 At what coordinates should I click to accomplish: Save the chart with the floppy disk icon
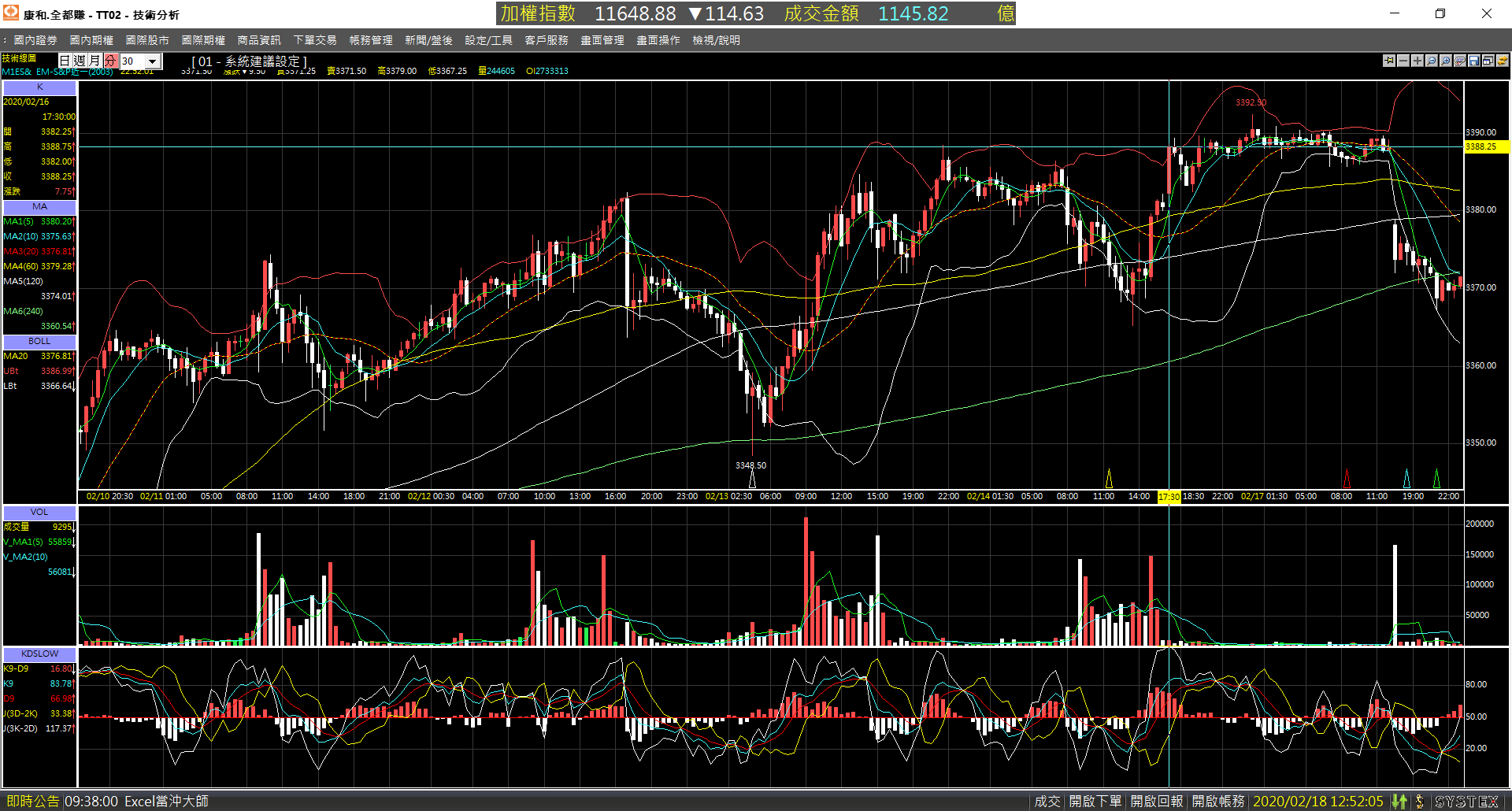tap(1474, 61)
